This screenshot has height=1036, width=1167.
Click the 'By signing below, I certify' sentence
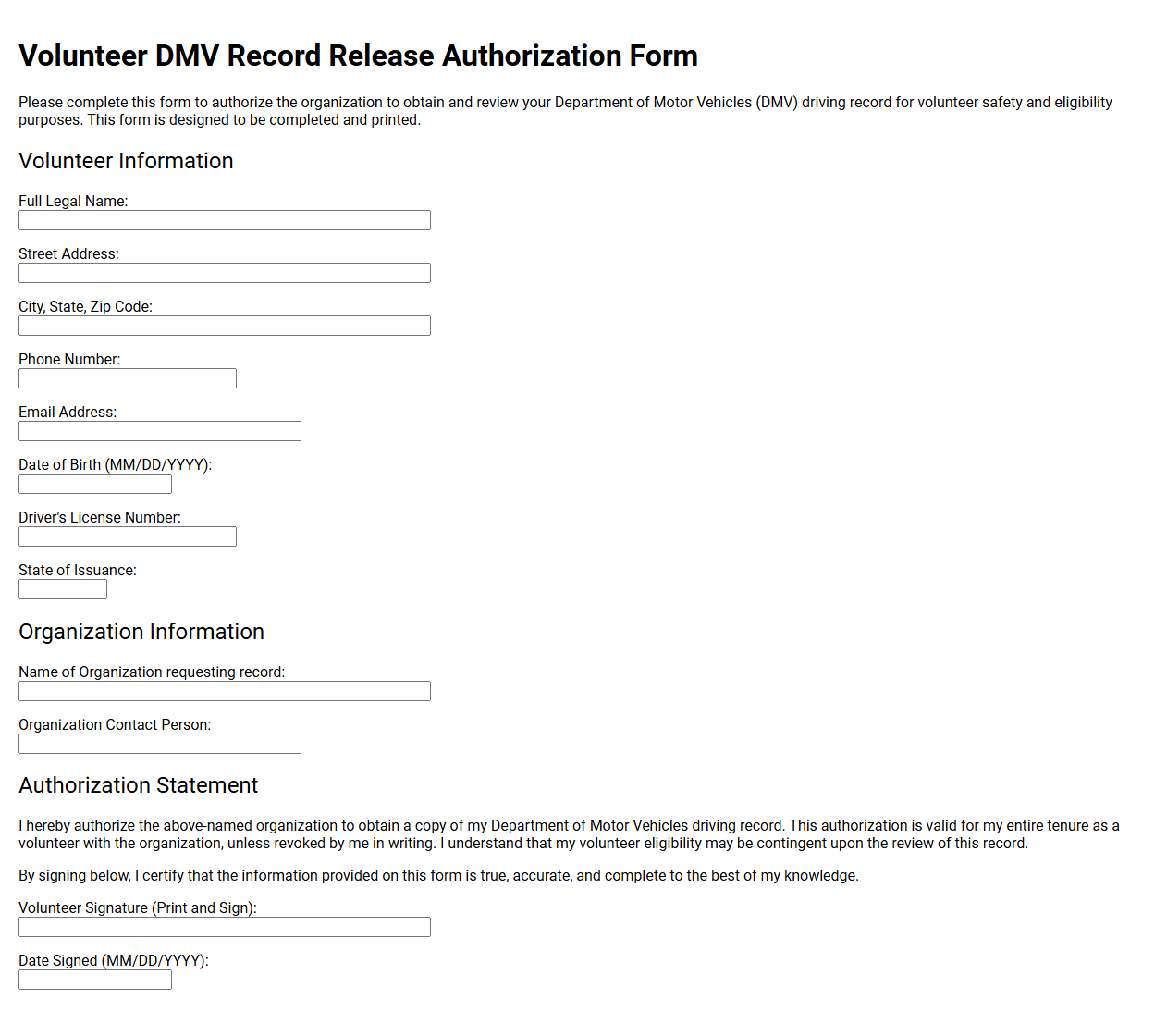tap(438, 875)
